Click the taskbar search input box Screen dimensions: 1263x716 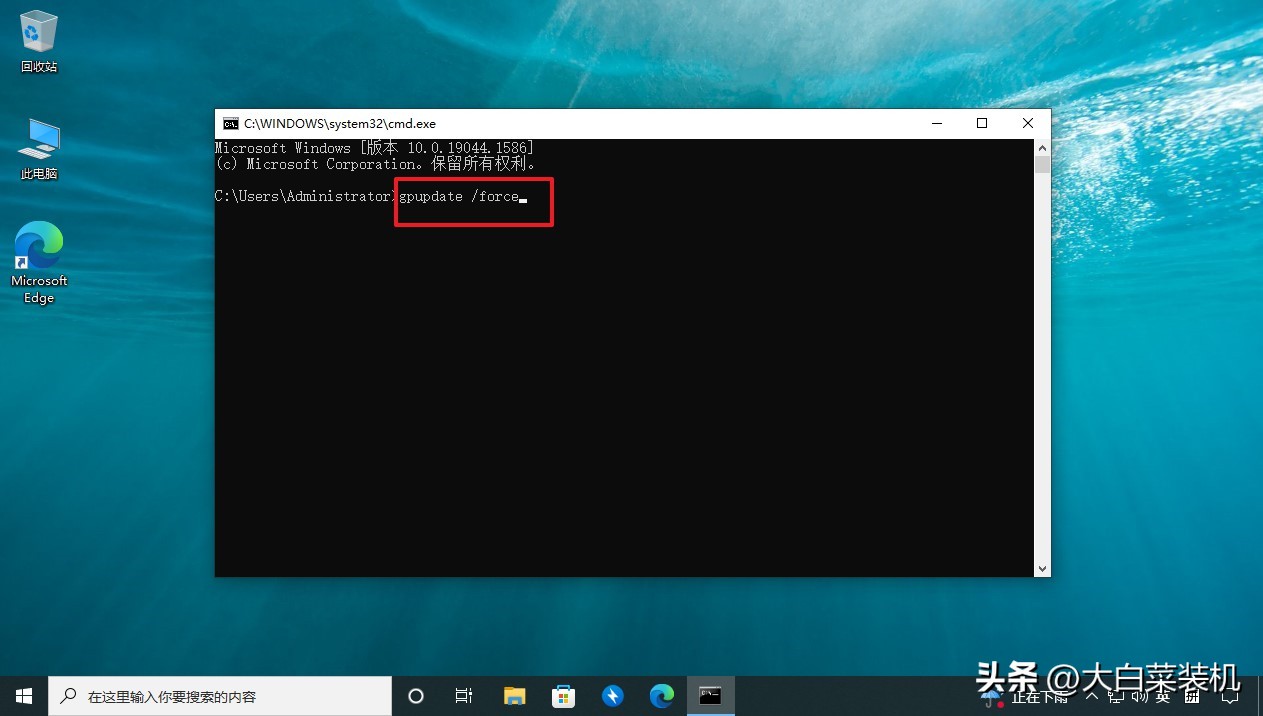coord(220,696)
